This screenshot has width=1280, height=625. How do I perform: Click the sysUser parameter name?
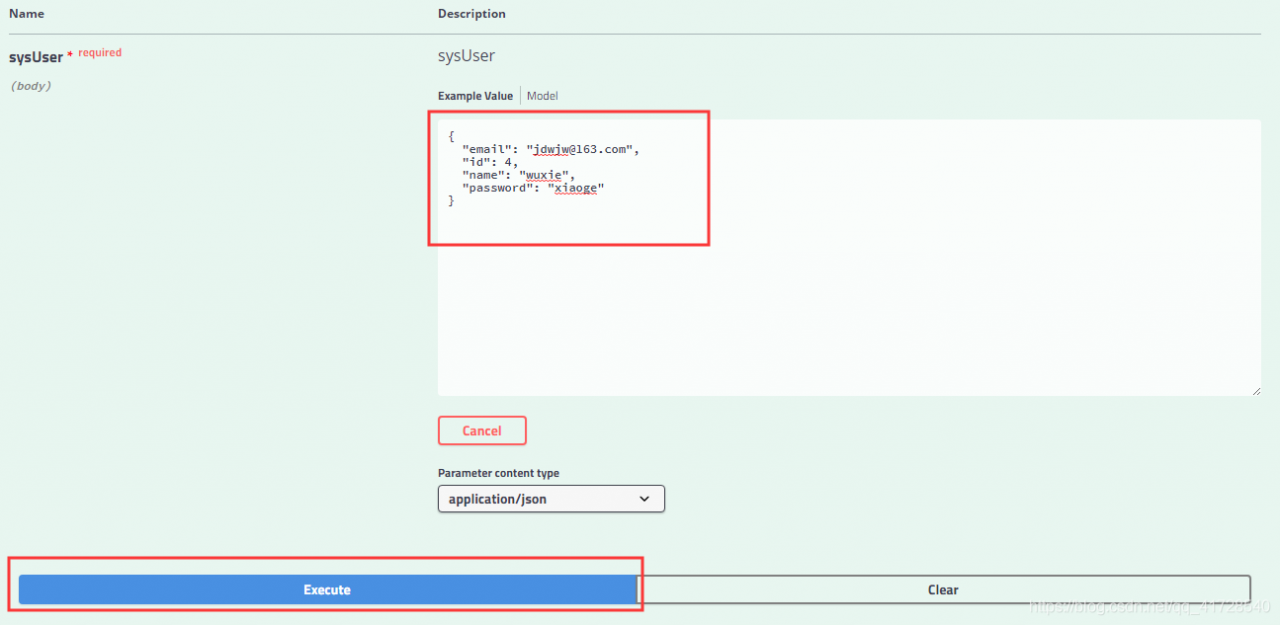tap(36, 57)
